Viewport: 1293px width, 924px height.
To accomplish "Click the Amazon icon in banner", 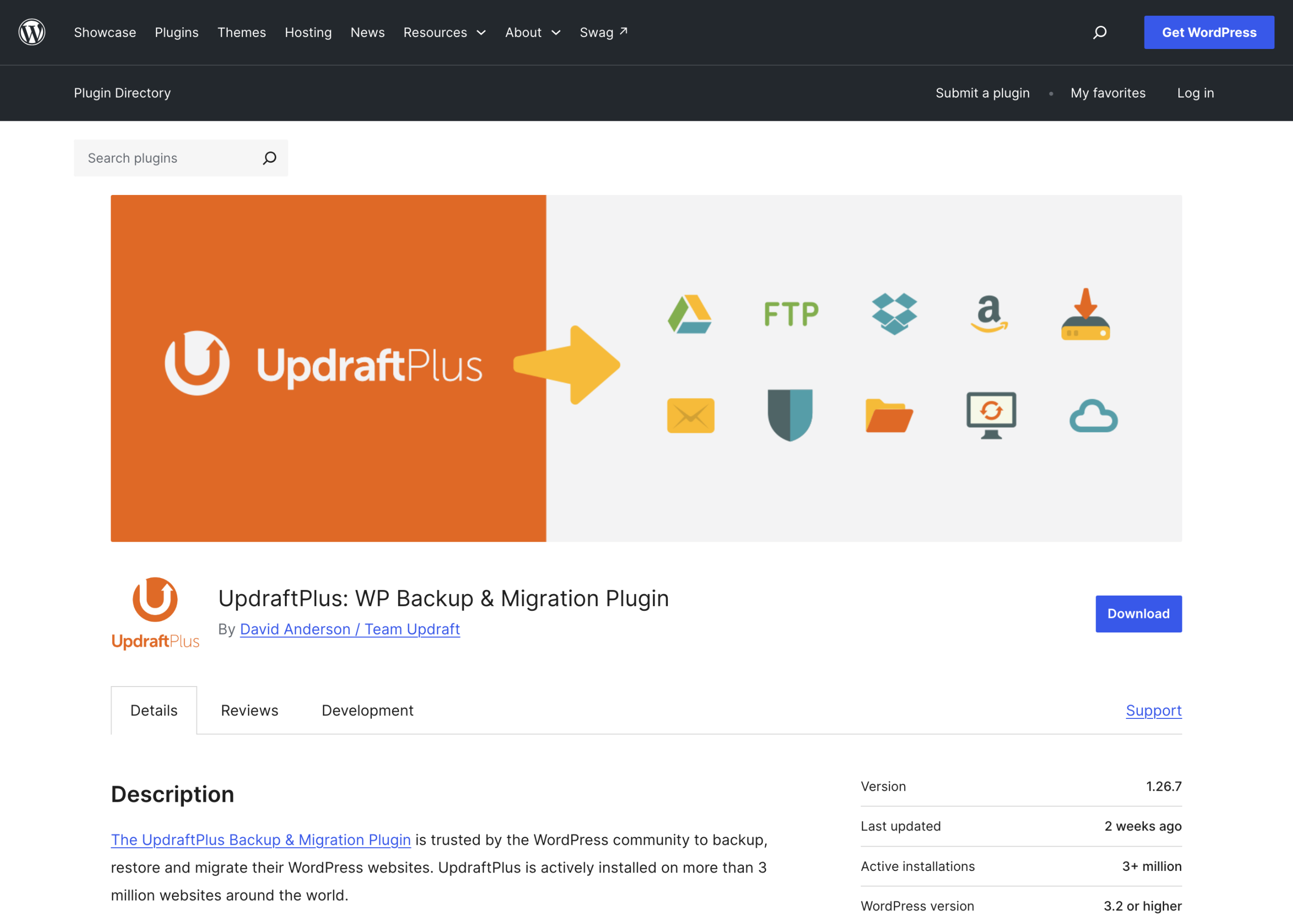I will [989, 314].
